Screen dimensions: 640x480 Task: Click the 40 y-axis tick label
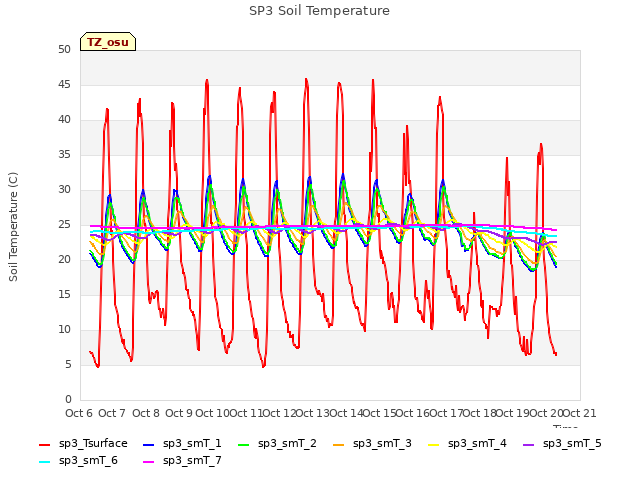64,120
